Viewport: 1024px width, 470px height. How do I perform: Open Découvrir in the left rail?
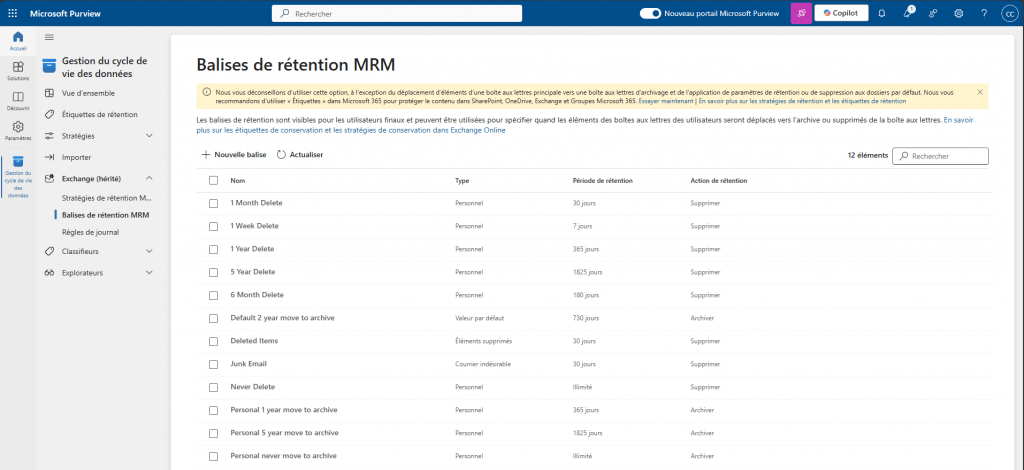point(18,100)
